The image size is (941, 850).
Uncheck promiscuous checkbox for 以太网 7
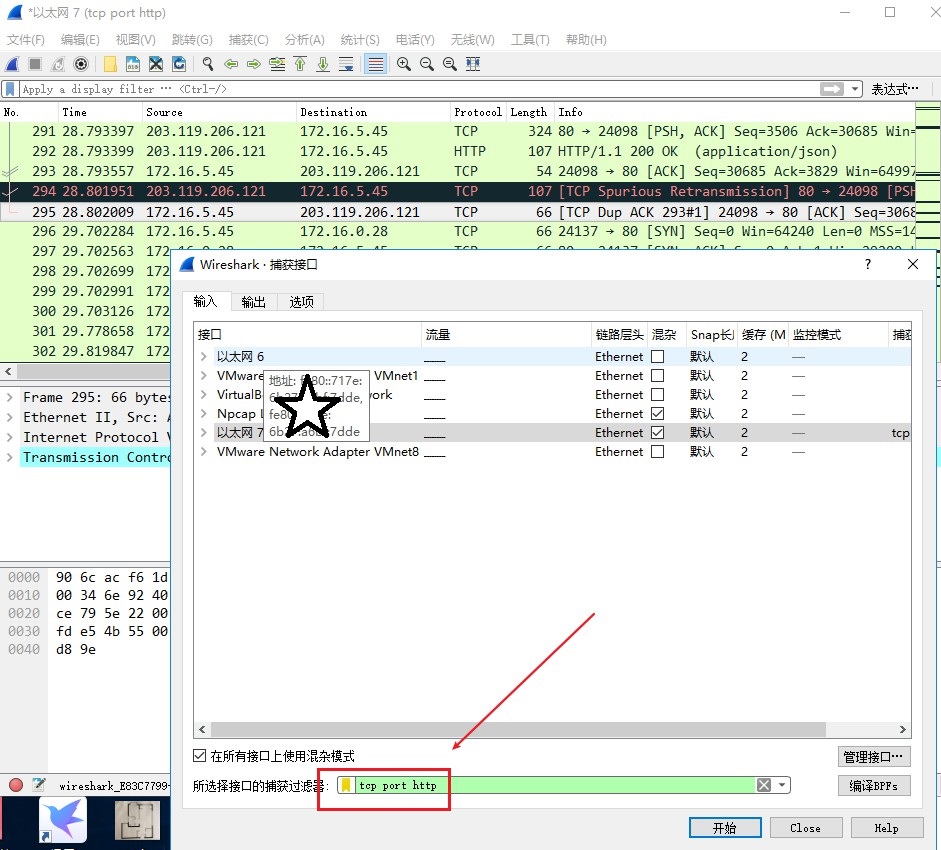(x=658, y=432)
